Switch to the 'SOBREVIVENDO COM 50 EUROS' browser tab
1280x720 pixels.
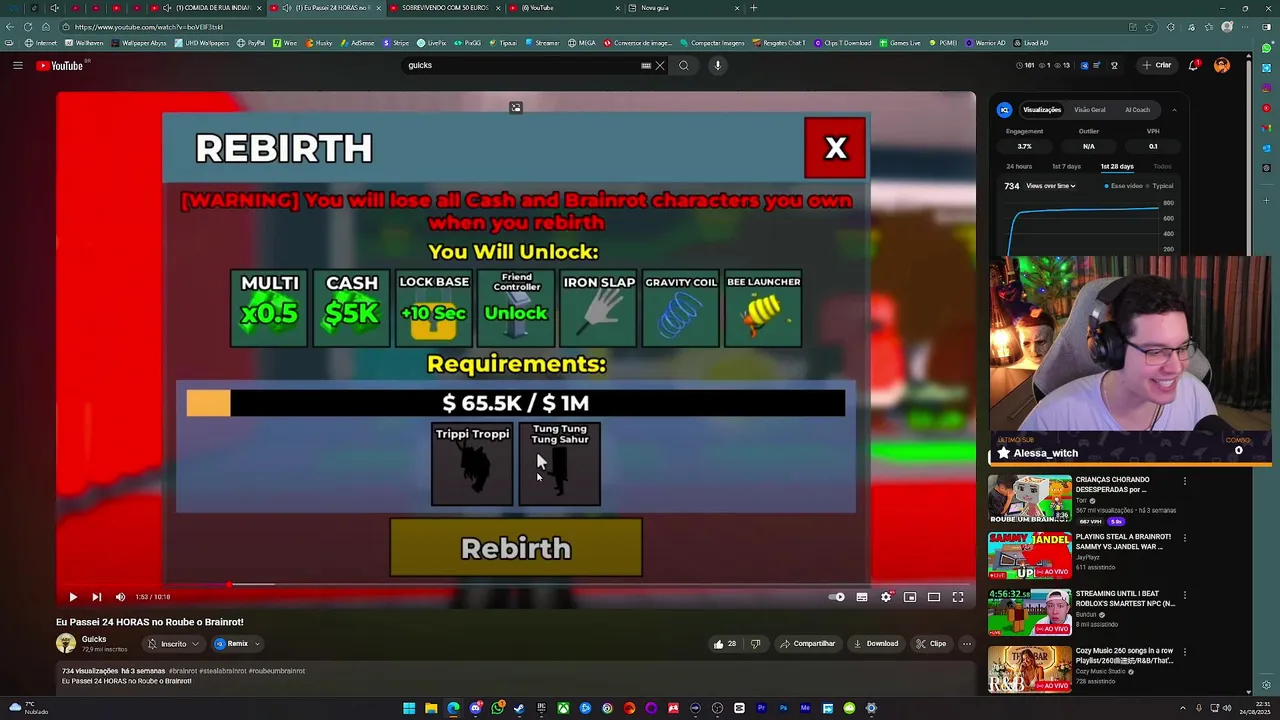pyautogui.click(x=444, y=8)
